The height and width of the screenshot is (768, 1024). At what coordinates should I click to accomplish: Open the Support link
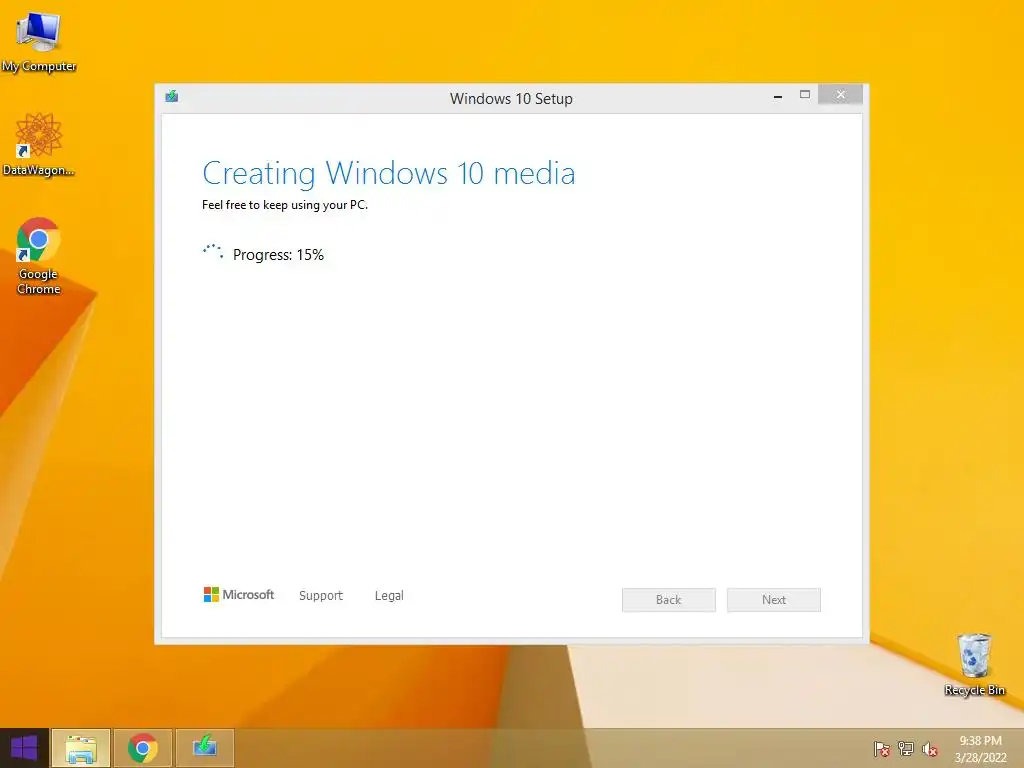[321, 596]
